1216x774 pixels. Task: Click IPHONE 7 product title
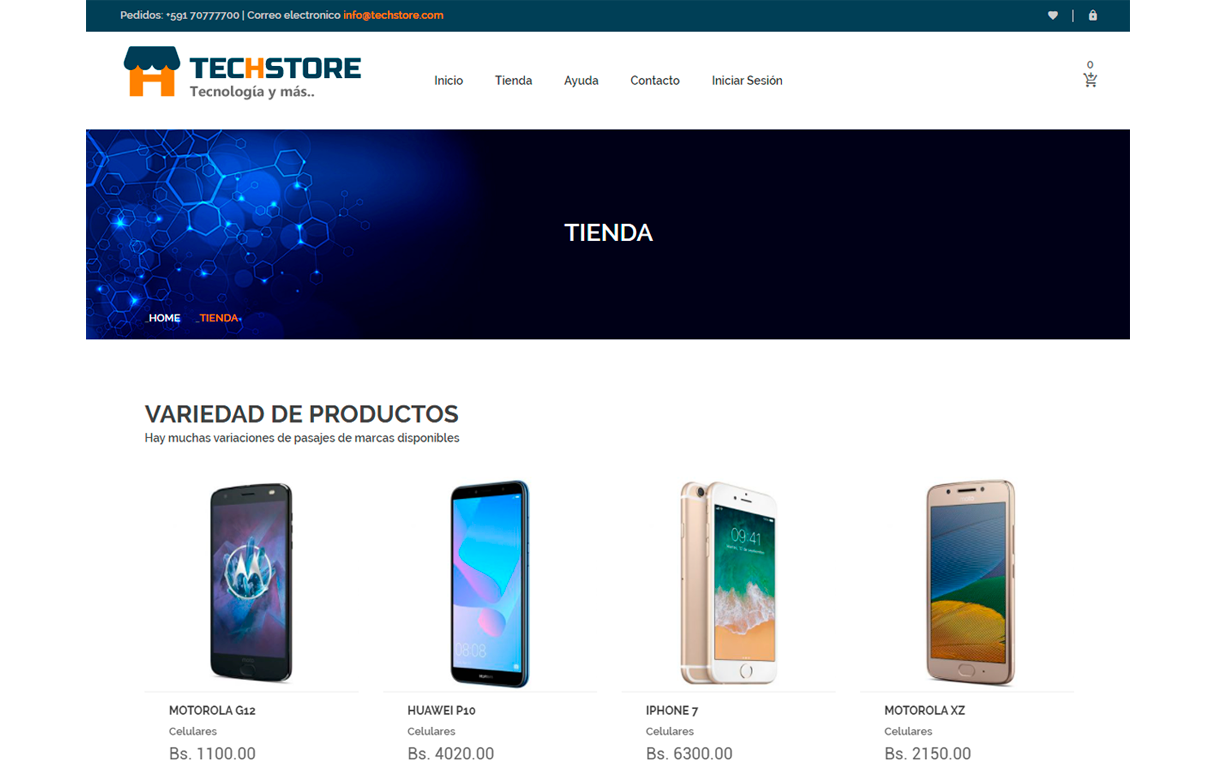pyautogui.click(x=672, y=711)
